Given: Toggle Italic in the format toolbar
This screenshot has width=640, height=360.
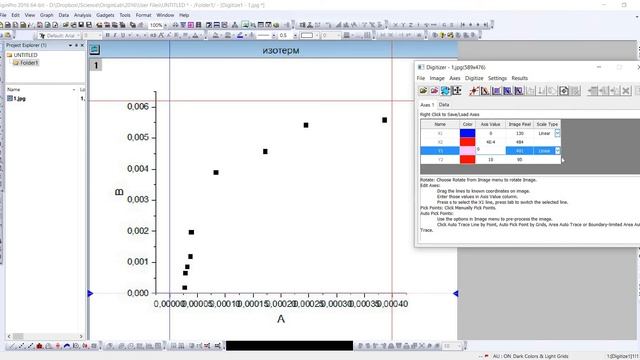Looking at the screenshot, I should [115, 36].
